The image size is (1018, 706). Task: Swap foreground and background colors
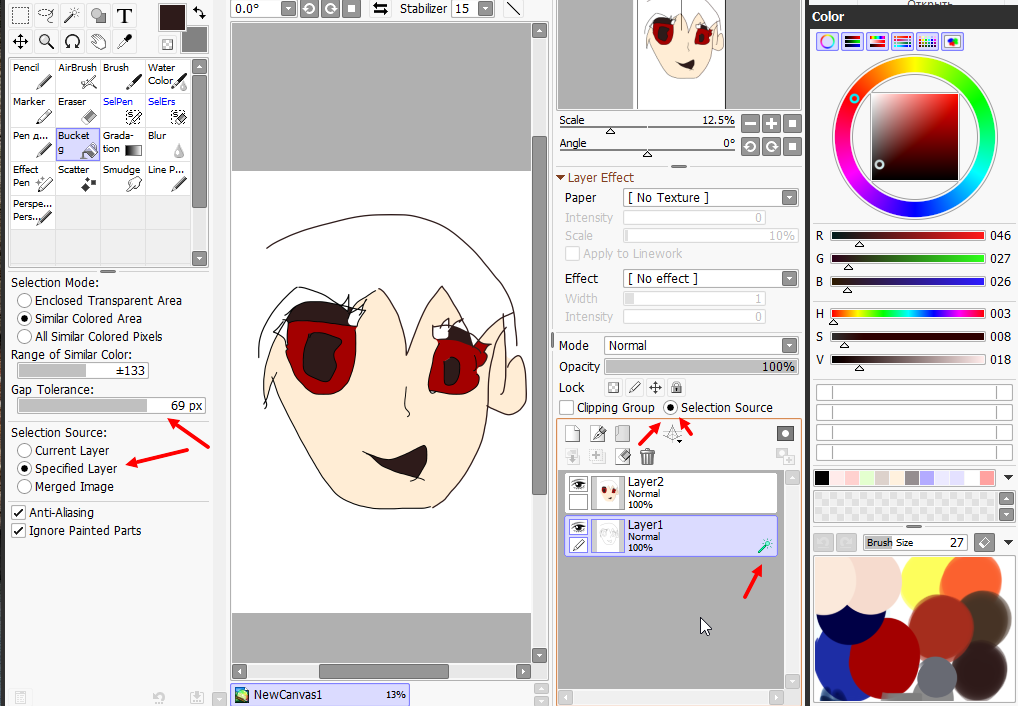tap(199, 12)
